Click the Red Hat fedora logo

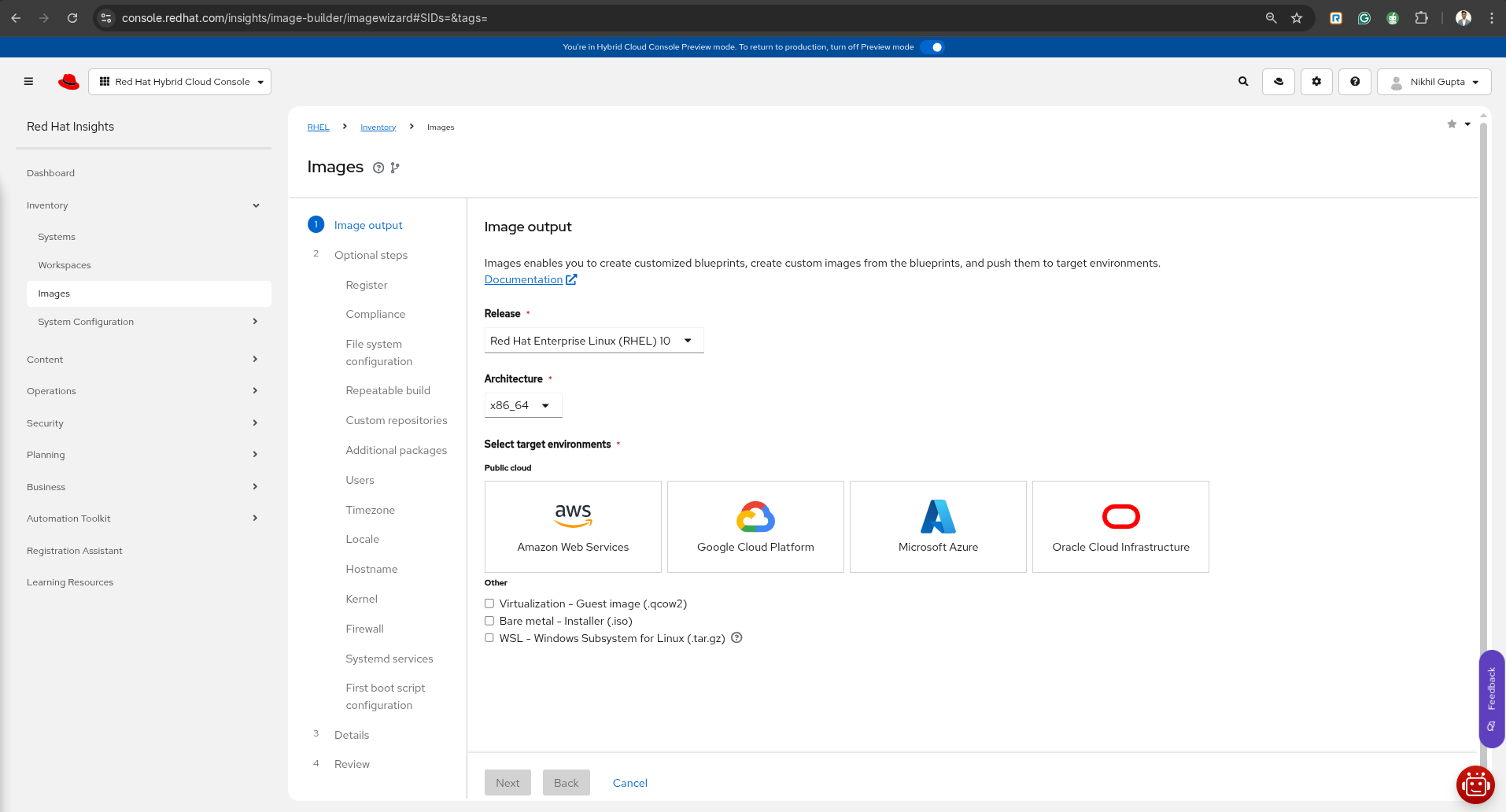pyautogui.click(x=68, y=82)
